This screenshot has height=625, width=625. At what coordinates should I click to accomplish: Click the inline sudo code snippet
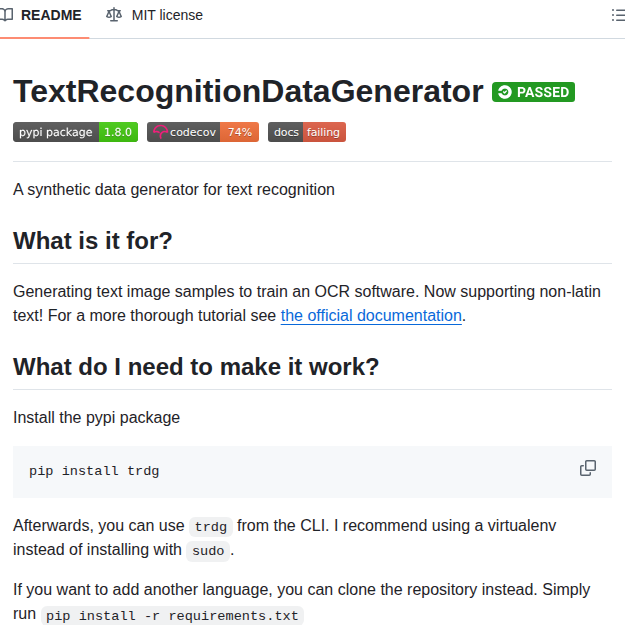click(x=209, y=550)
